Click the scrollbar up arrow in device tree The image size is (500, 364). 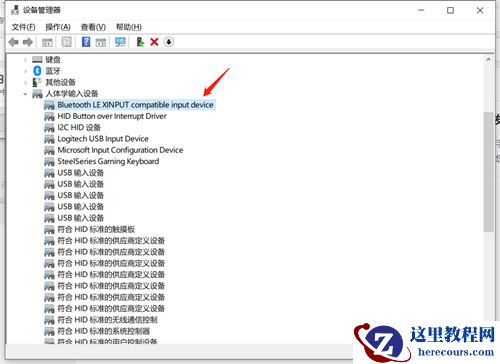coord(488,60)
